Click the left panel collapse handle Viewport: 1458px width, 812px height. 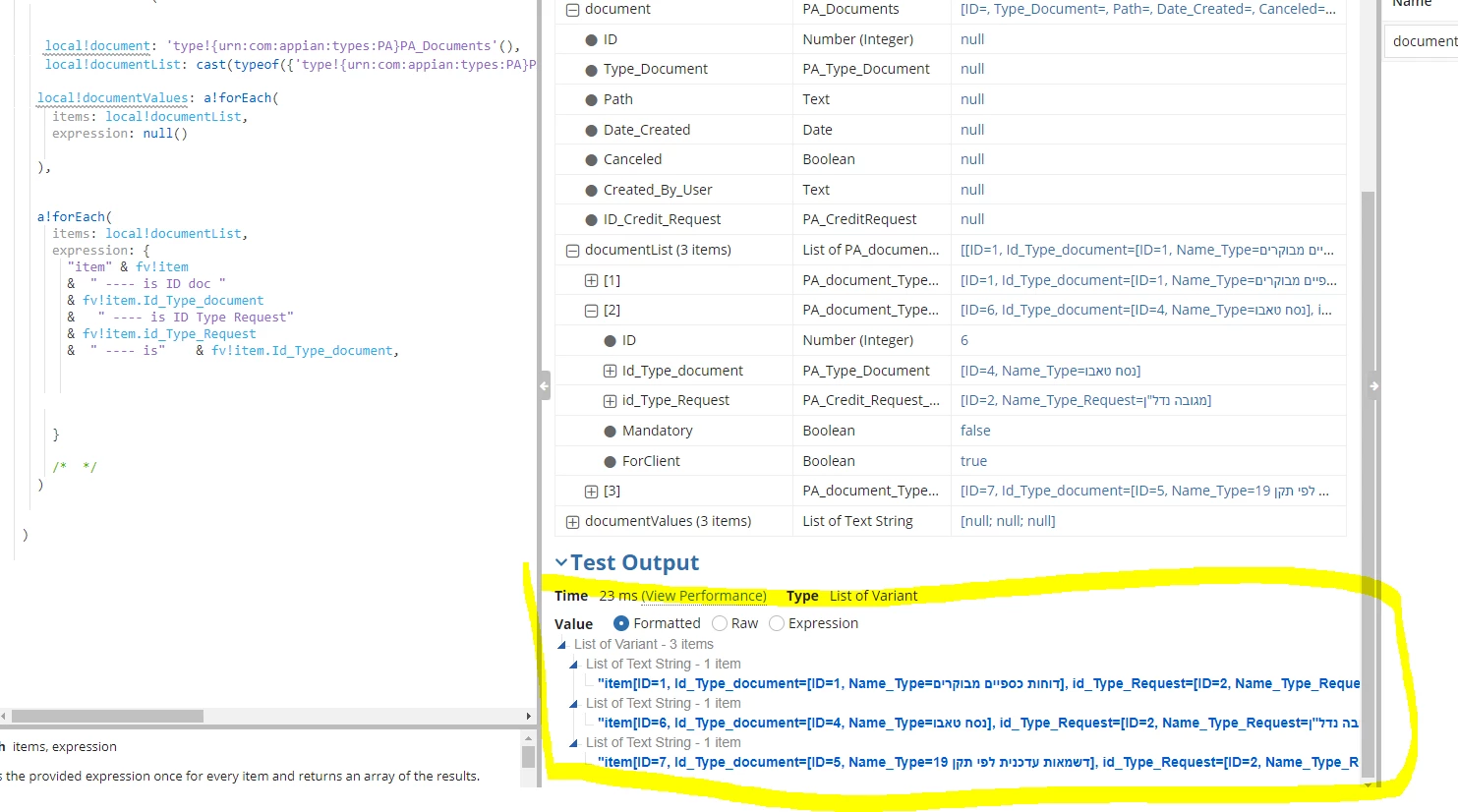[x=545, y=385]
